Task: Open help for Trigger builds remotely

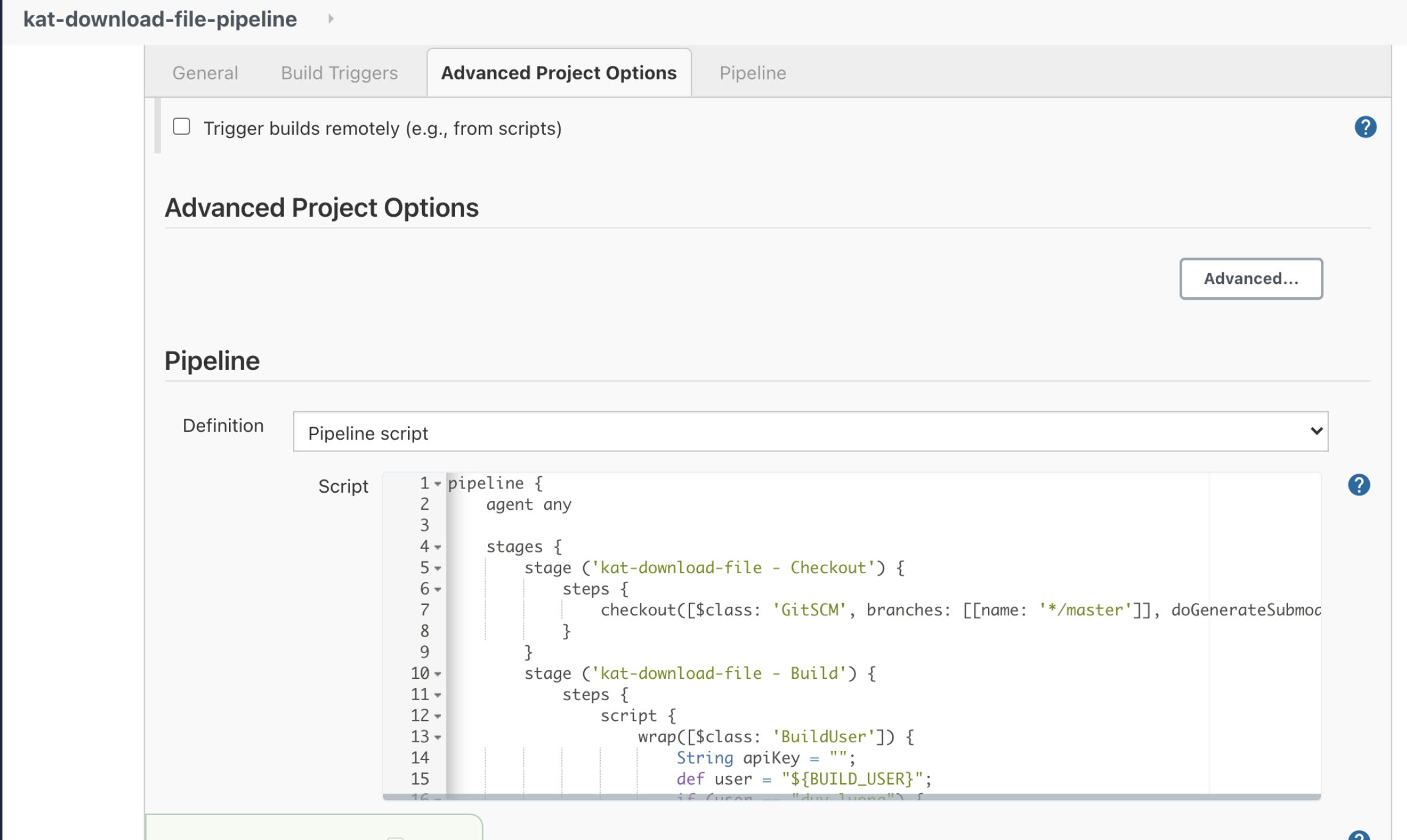Action: click(x=1365, y=127)
